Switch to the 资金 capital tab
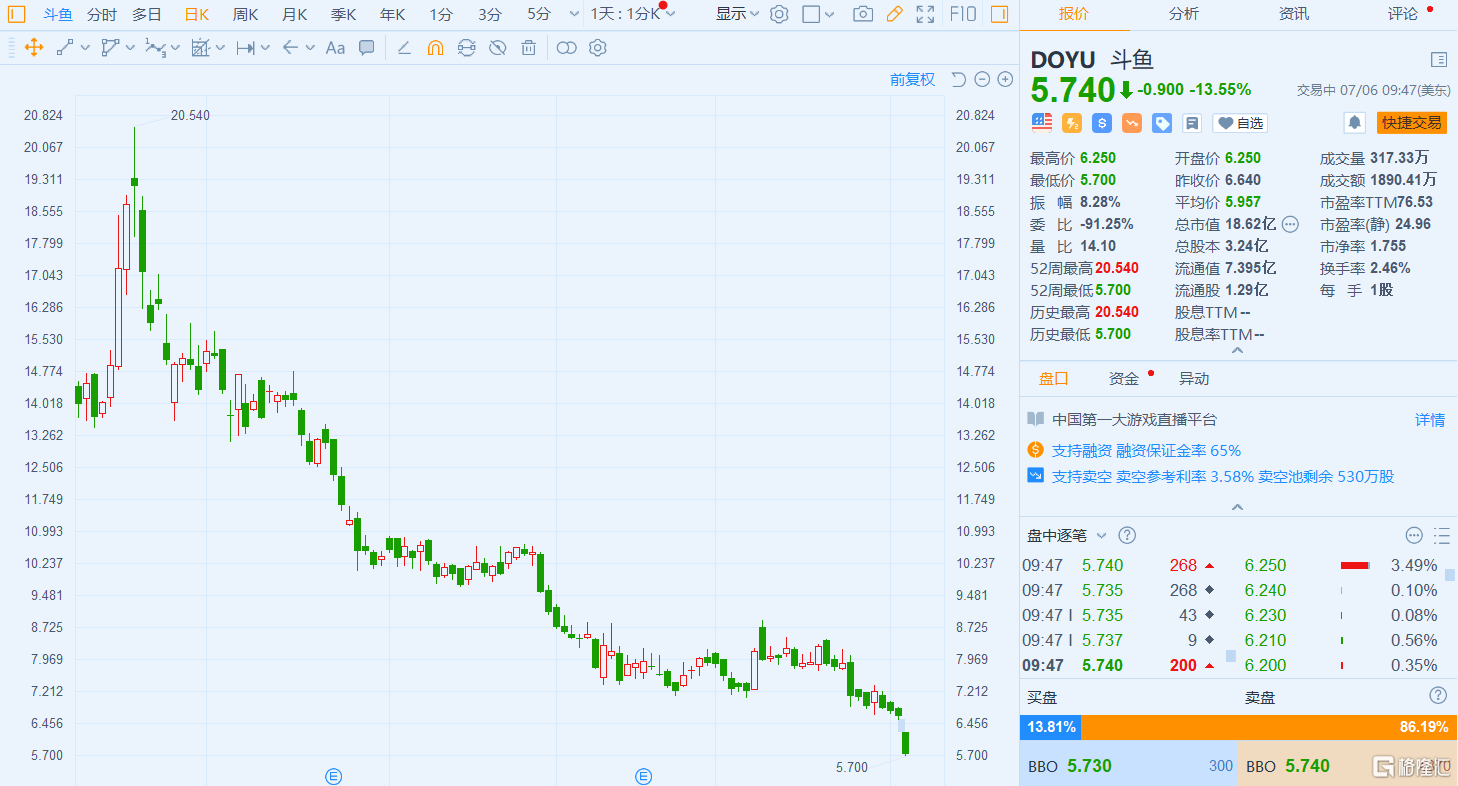Screen dimensions: 1458x786 click(x=1124, y=379)
